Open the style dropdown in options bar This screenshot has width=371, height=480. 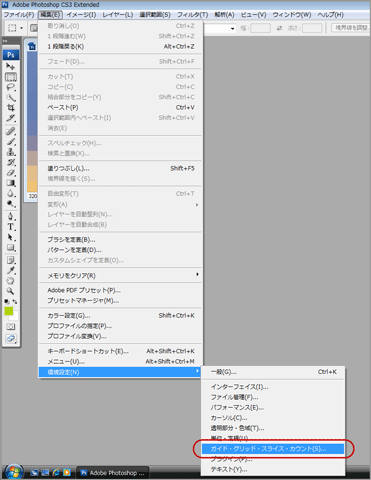(232, 28)
